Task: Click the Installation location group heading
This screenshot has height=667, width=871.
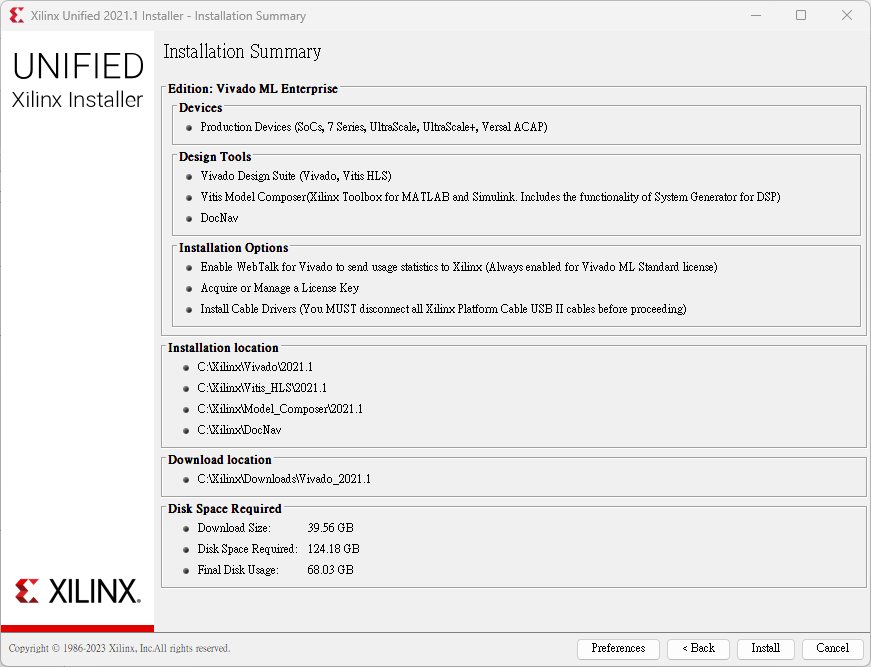Action: click(x=223, y=348)
